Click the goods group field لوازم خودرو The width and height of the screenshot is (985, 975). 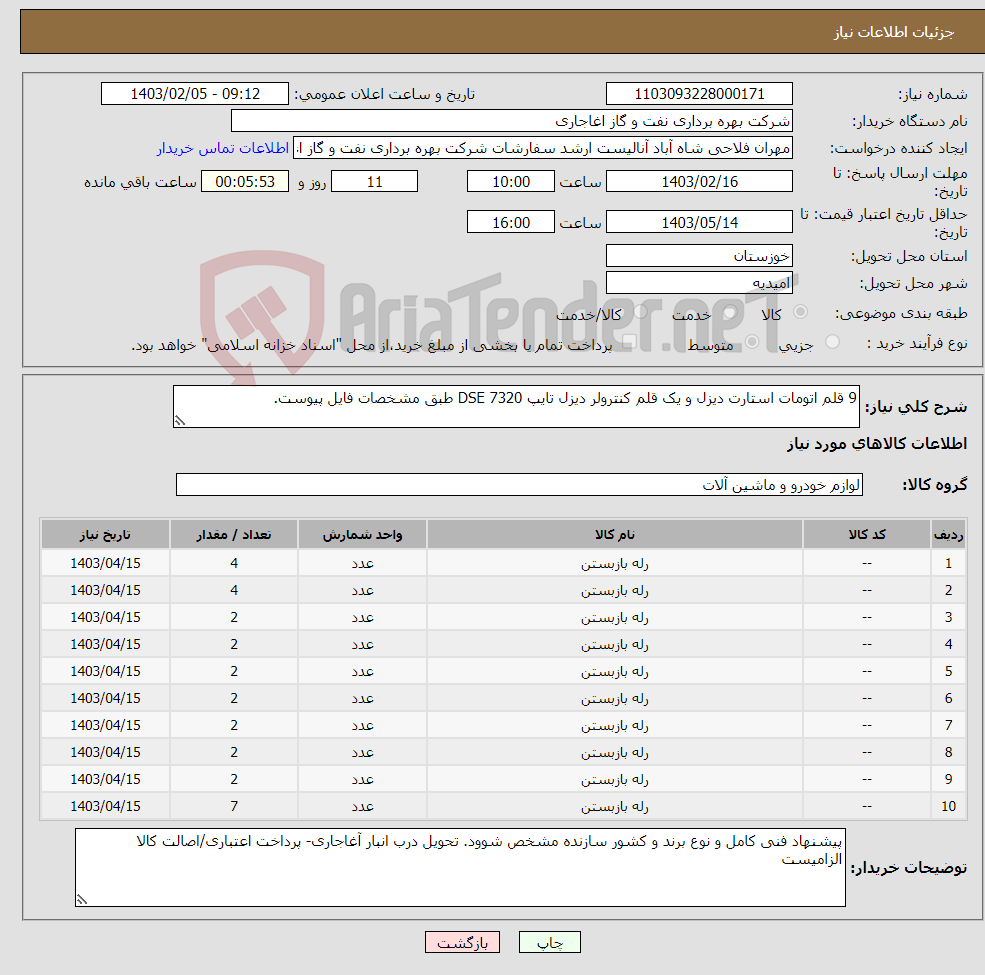(x=519, y=484)
